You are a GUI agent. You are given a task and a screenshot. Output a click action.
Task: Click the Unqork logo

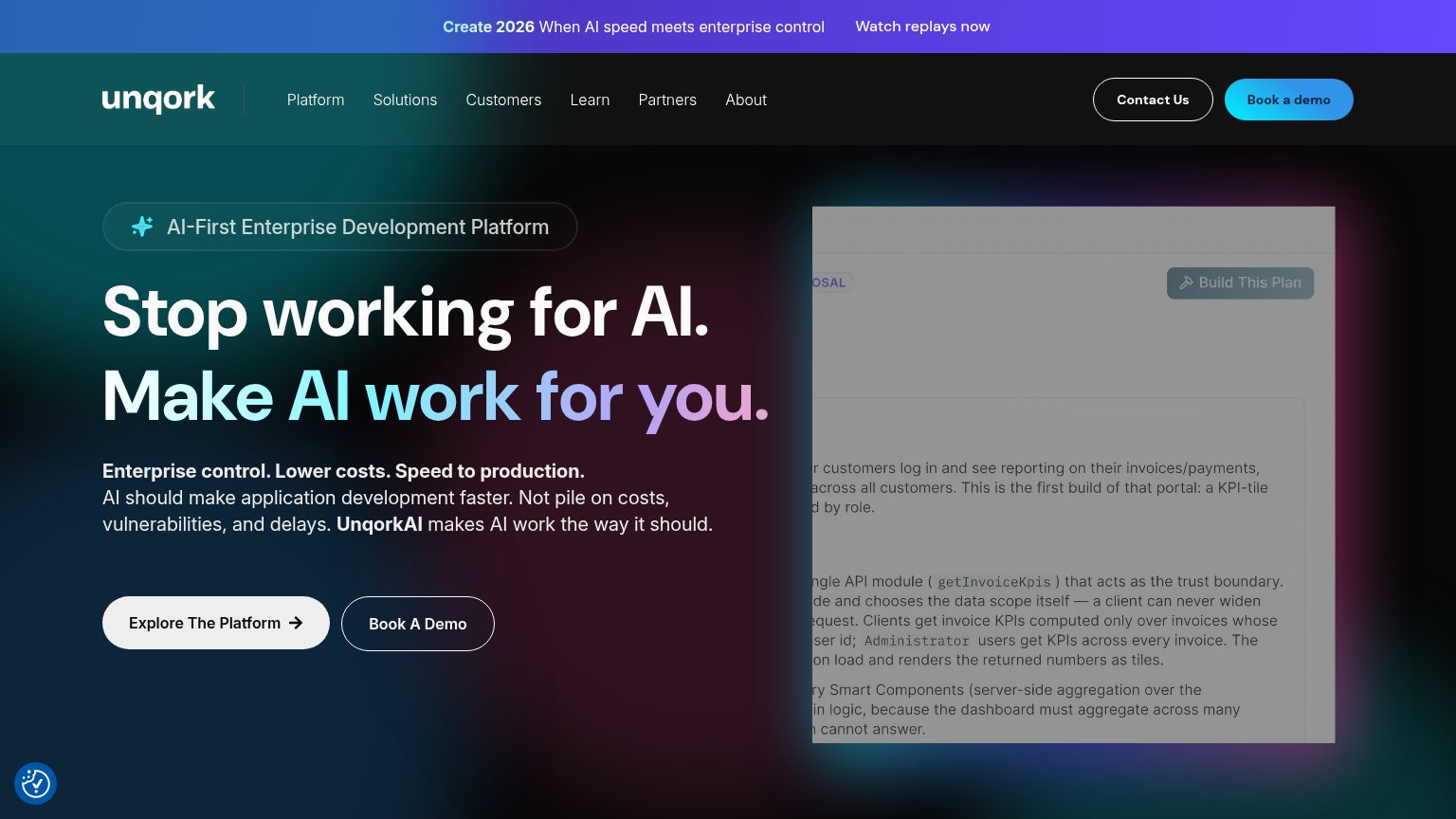[158, 100]
